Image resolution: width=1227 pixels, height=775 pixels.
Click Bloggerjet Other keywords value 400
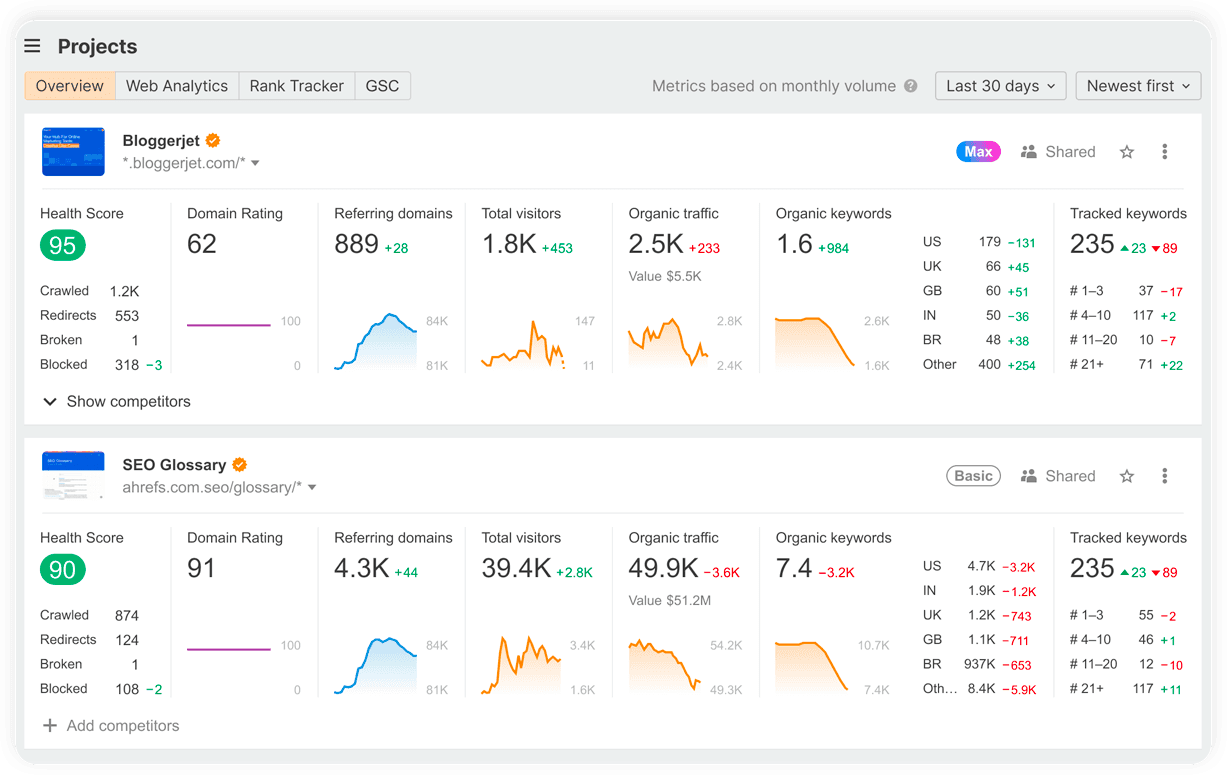click(x=990, y=365)
